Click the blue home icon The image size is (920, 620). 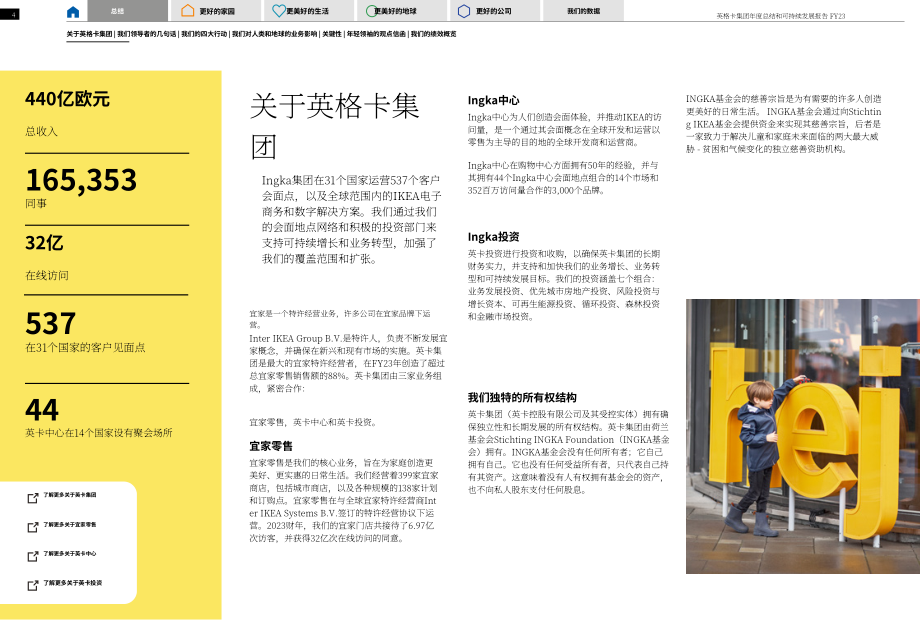[73, 11]
